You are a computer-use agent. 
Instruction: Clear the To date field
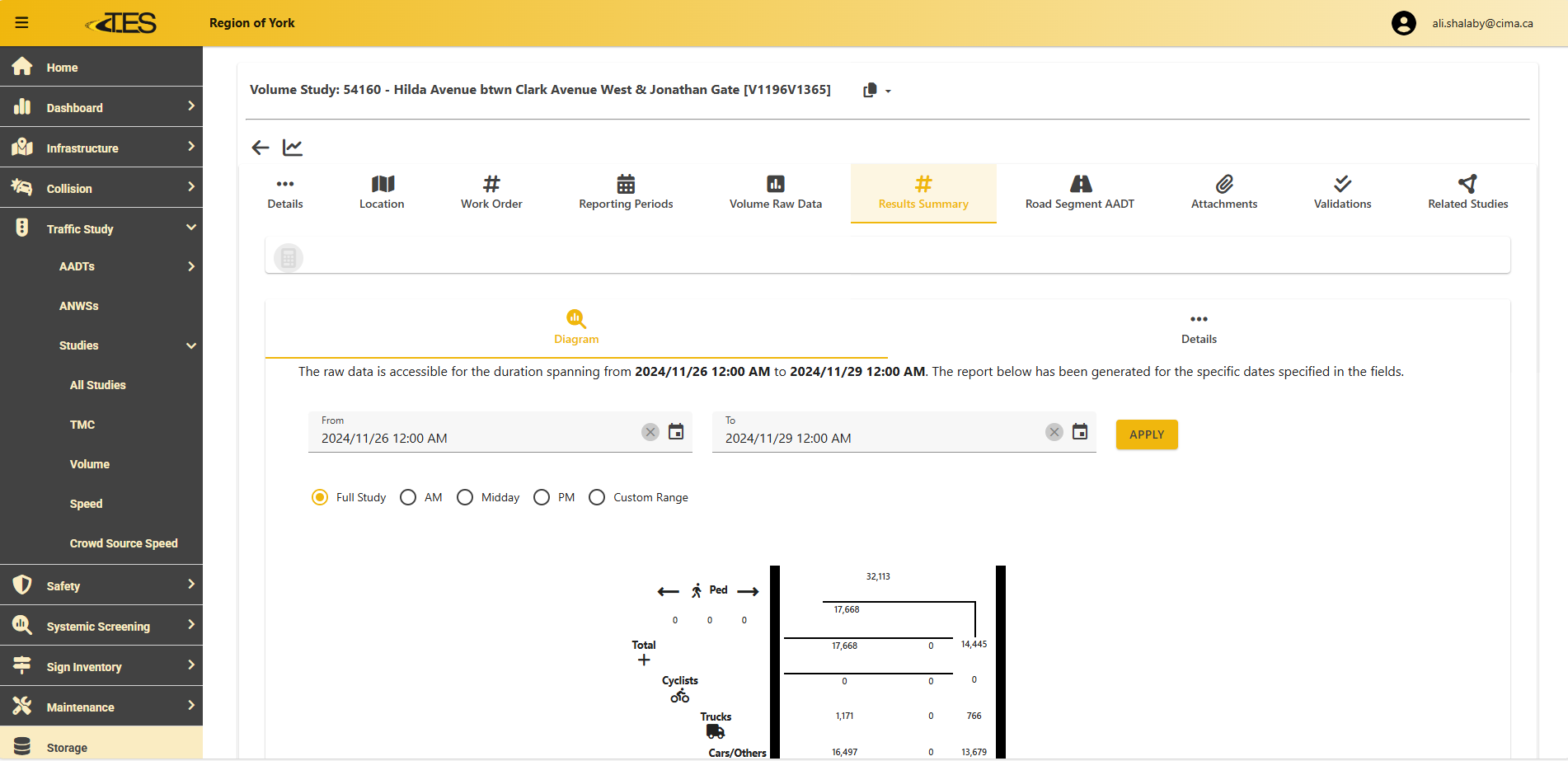(1054, 432)
